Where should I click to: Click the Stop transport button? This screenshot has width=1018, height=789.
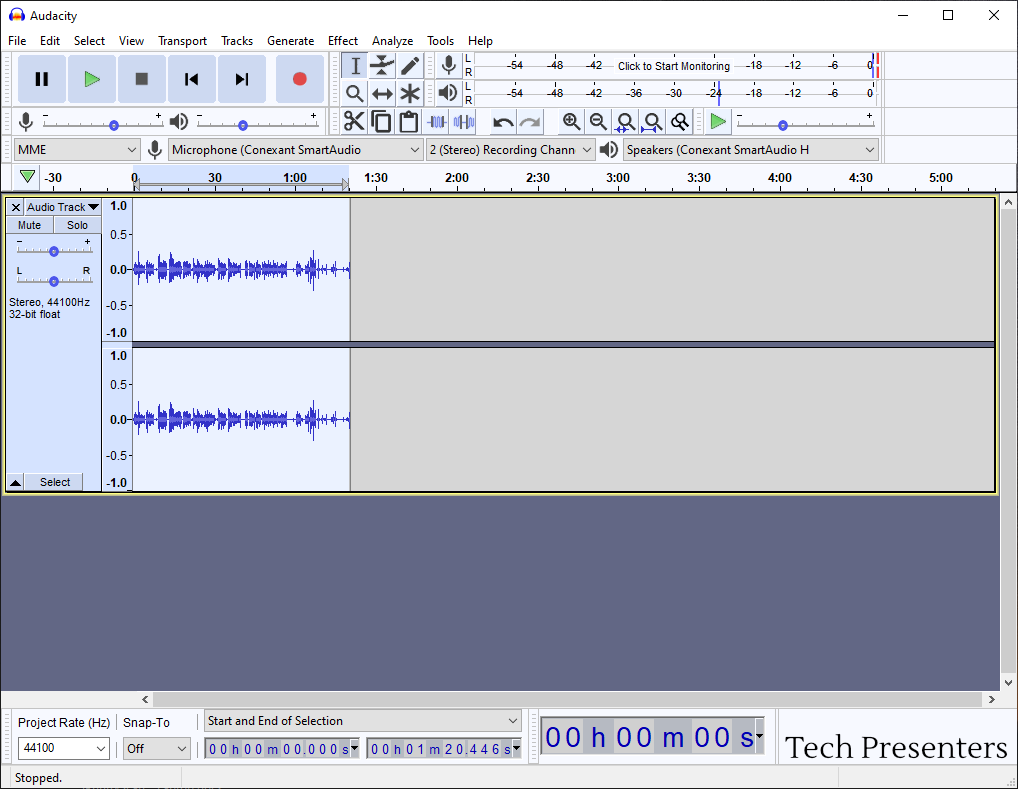(x=142, y=79)
